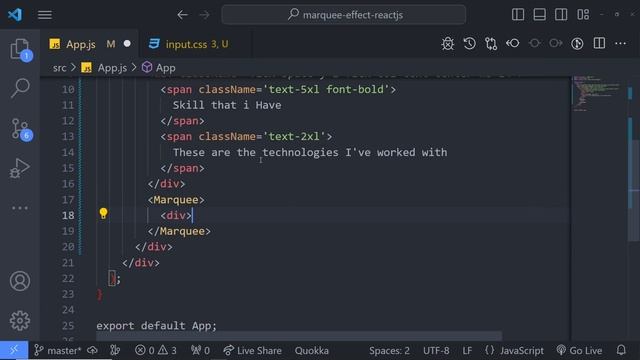Viewport: 640px width, 360px height.
Task: Click the Quokka status bar item
Action: 311,351
